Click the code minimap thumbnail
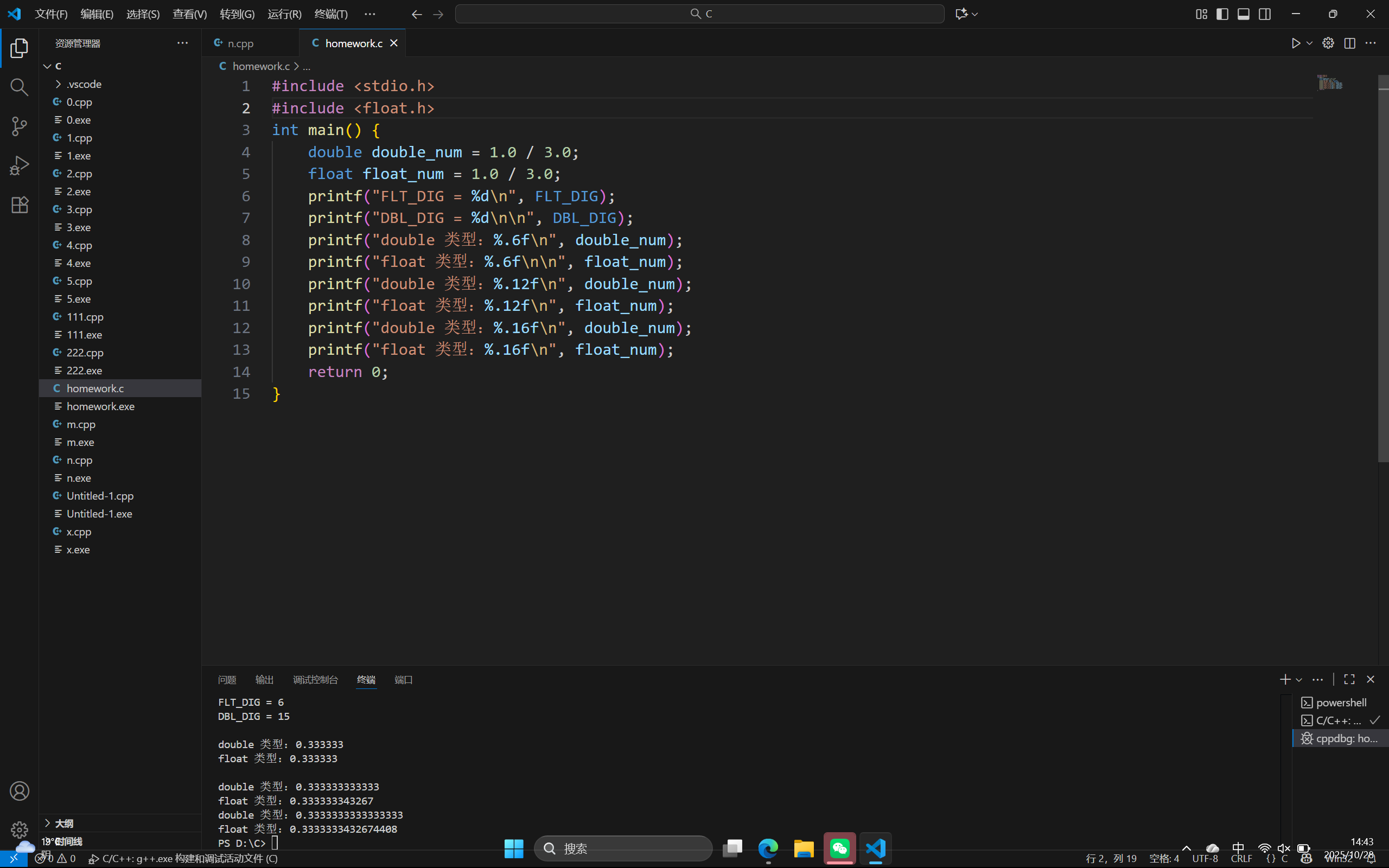This screenshot has width=1389, height=868. (x=1329, y=83)
